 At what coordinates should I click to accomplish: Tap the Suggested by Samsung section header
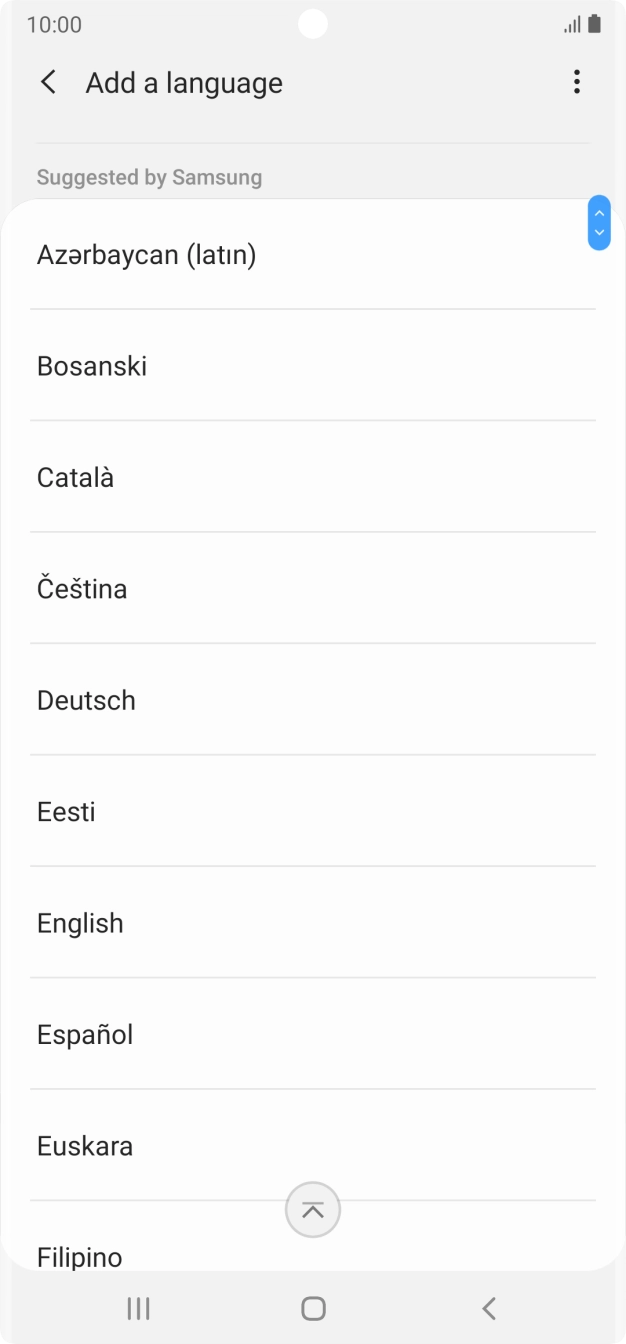tap(149, 177)
